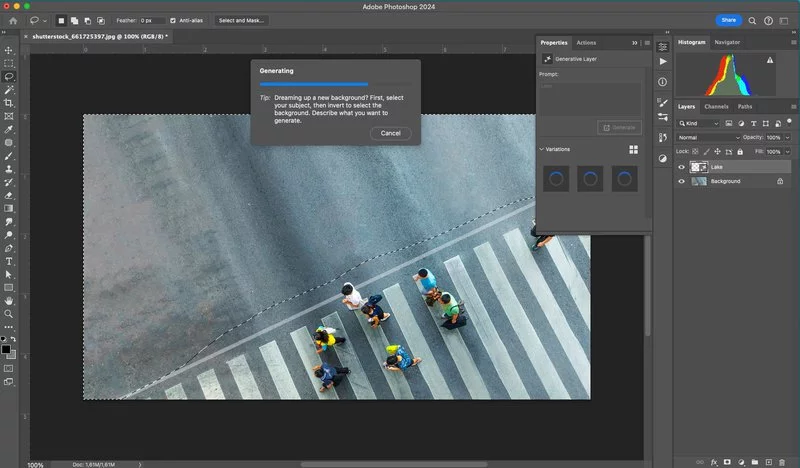Hide the Background layer visibility eye

[x=682, y=182]
